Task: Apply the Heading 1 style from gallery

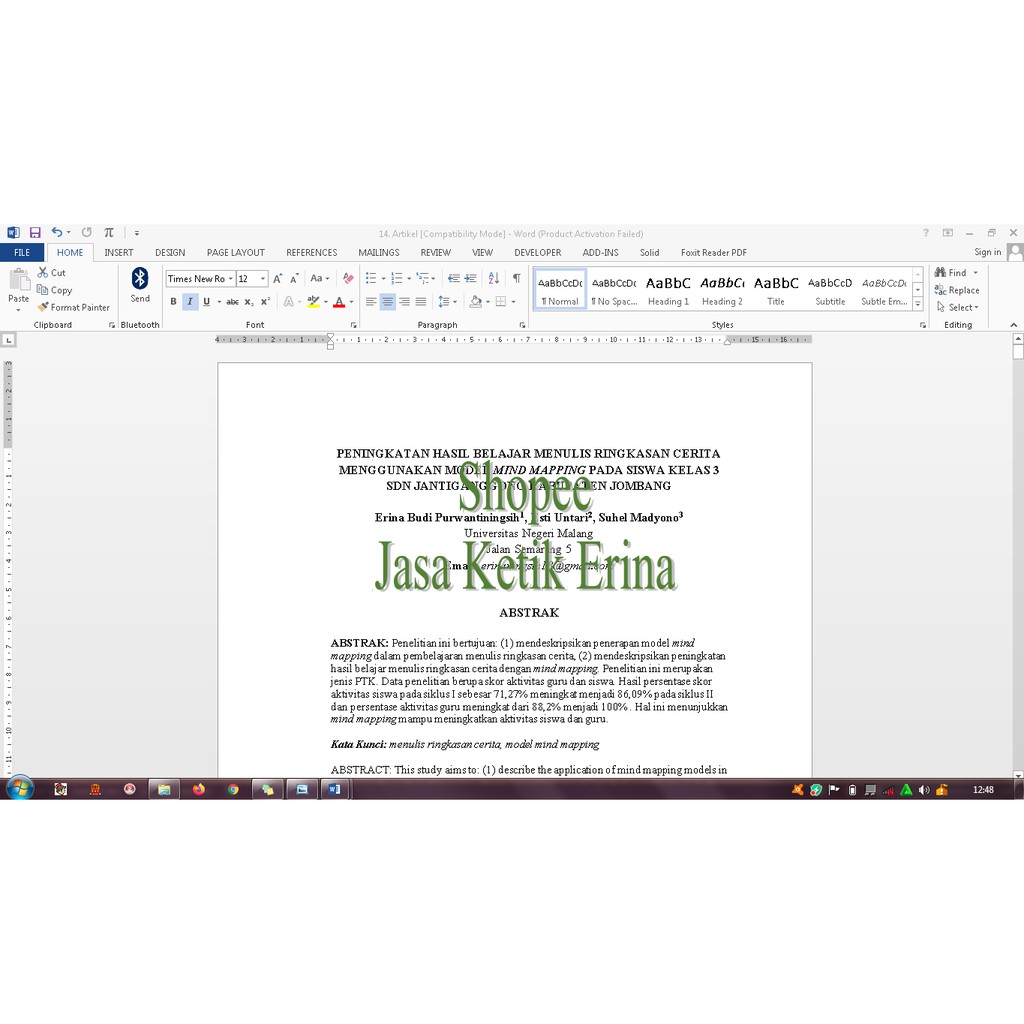Action: point(668,290)
